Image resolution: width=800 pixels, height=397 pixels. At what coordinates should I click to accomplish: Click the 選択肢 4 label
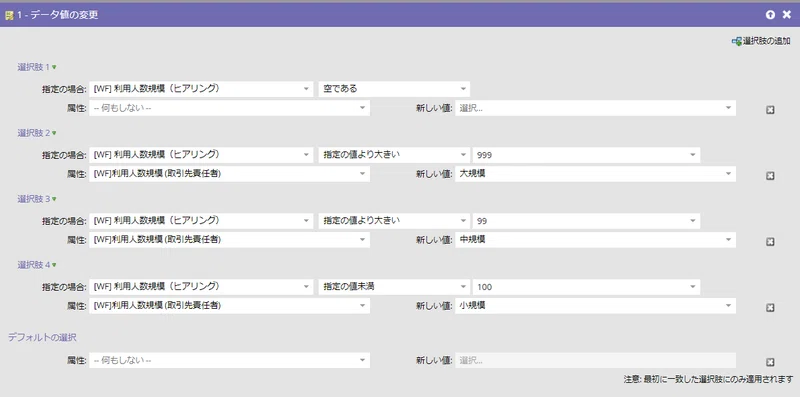[34, 264]
